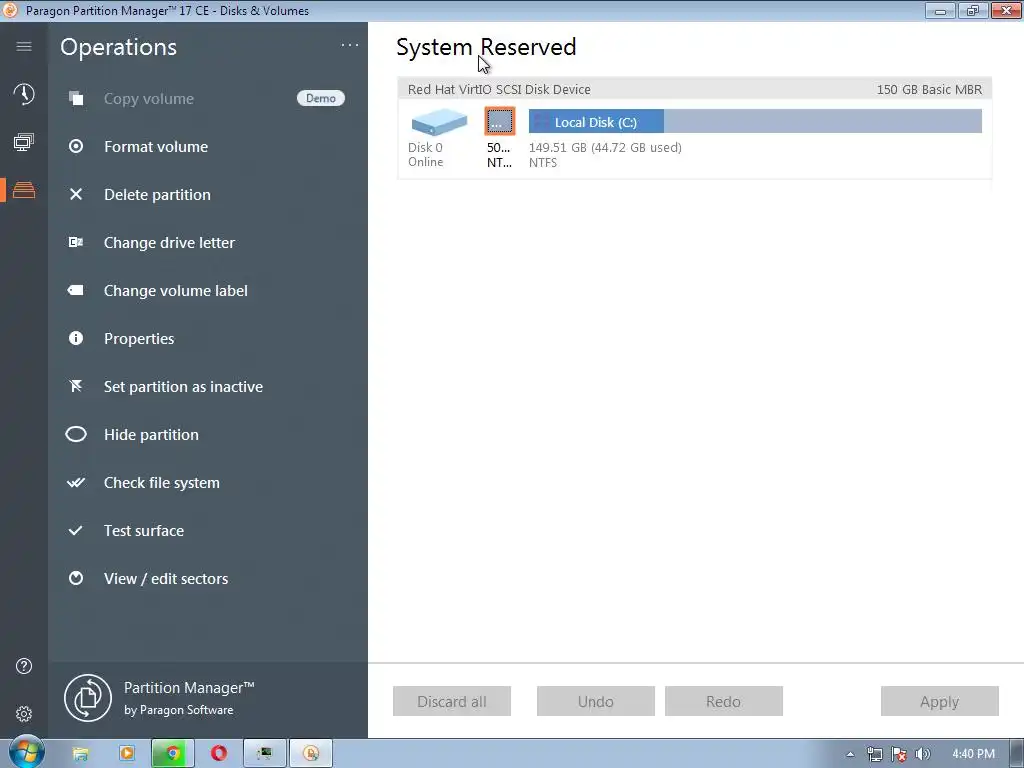Open the Settings gear icon

[24, 714]
